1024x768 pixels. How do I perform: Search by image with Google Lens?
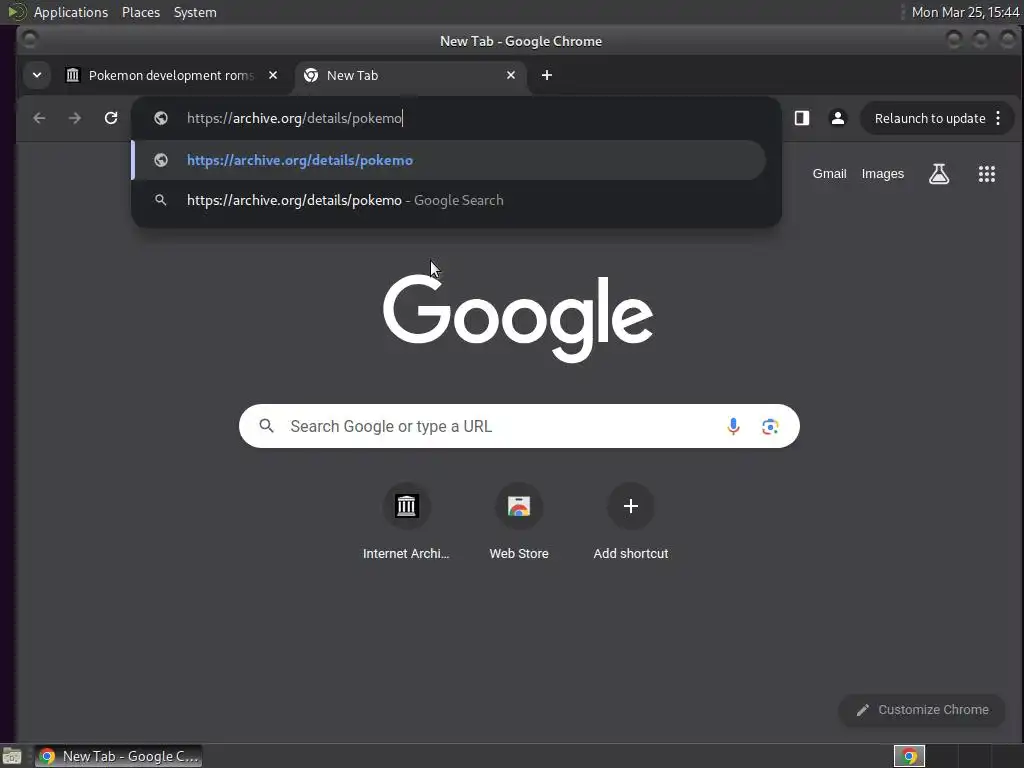pyautogui.click(x=770, y=426)
